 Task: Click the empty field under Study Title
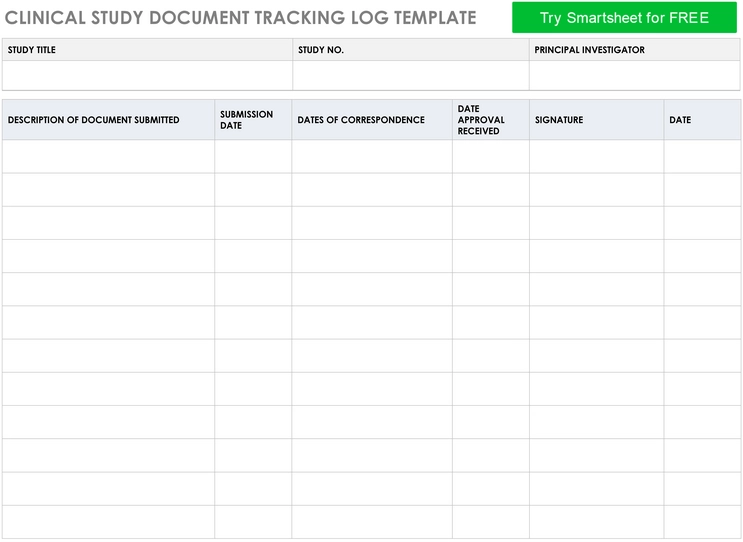(x=147, y=75)
